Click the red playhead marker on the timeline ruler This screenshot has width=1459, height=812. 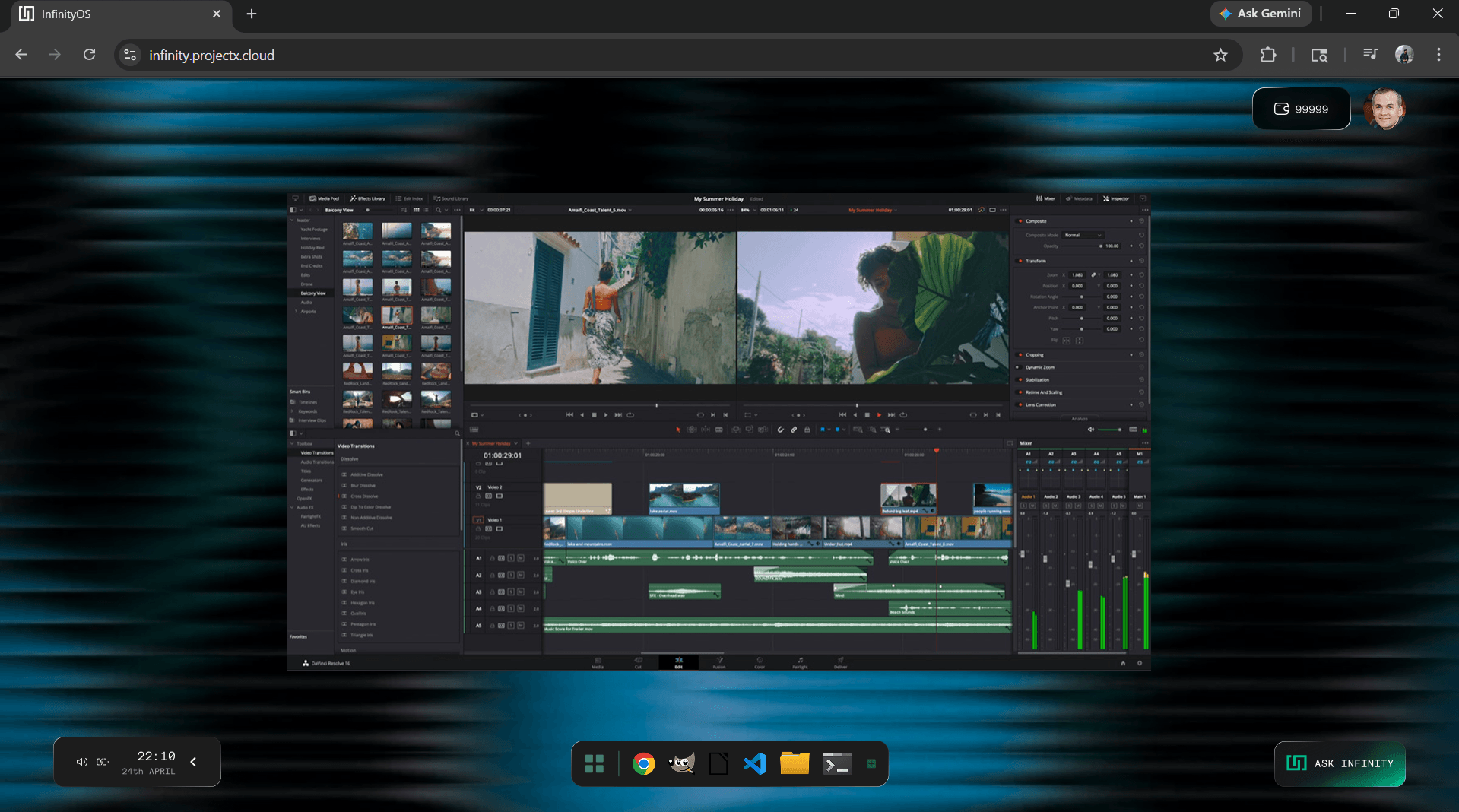coord(937,451)
